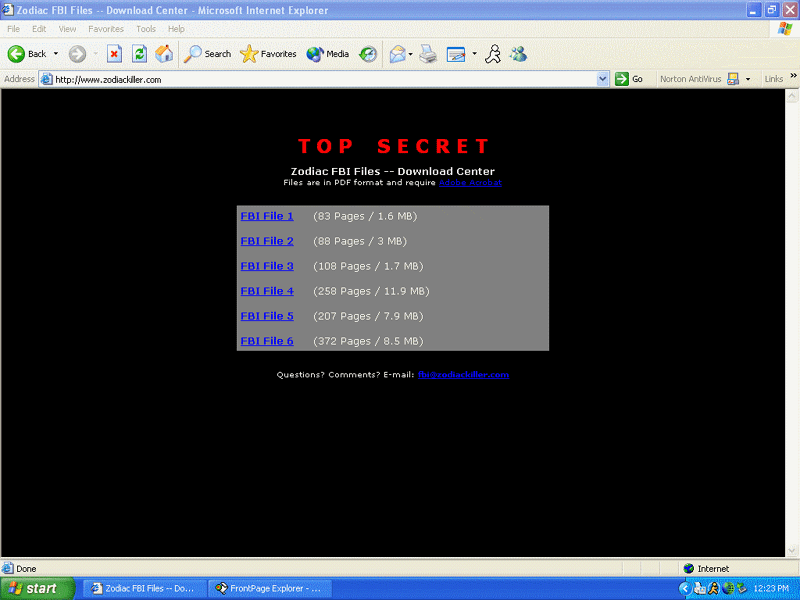The width and height of the screenshot is (800, 600).
Task: Click the Forward navigation button
Action: [78, 54]
